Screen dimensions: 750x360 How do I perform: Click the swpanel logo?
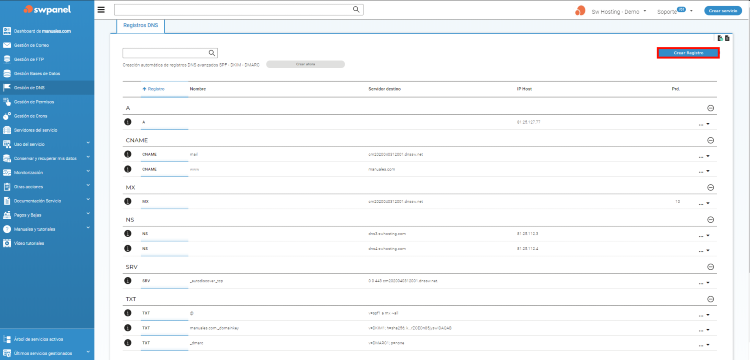pos(46,9)
